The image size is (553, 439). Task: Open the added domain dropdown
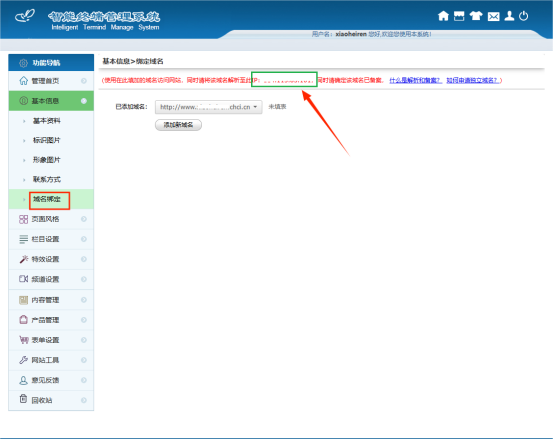pyautogui.click(x=208, y=107)
